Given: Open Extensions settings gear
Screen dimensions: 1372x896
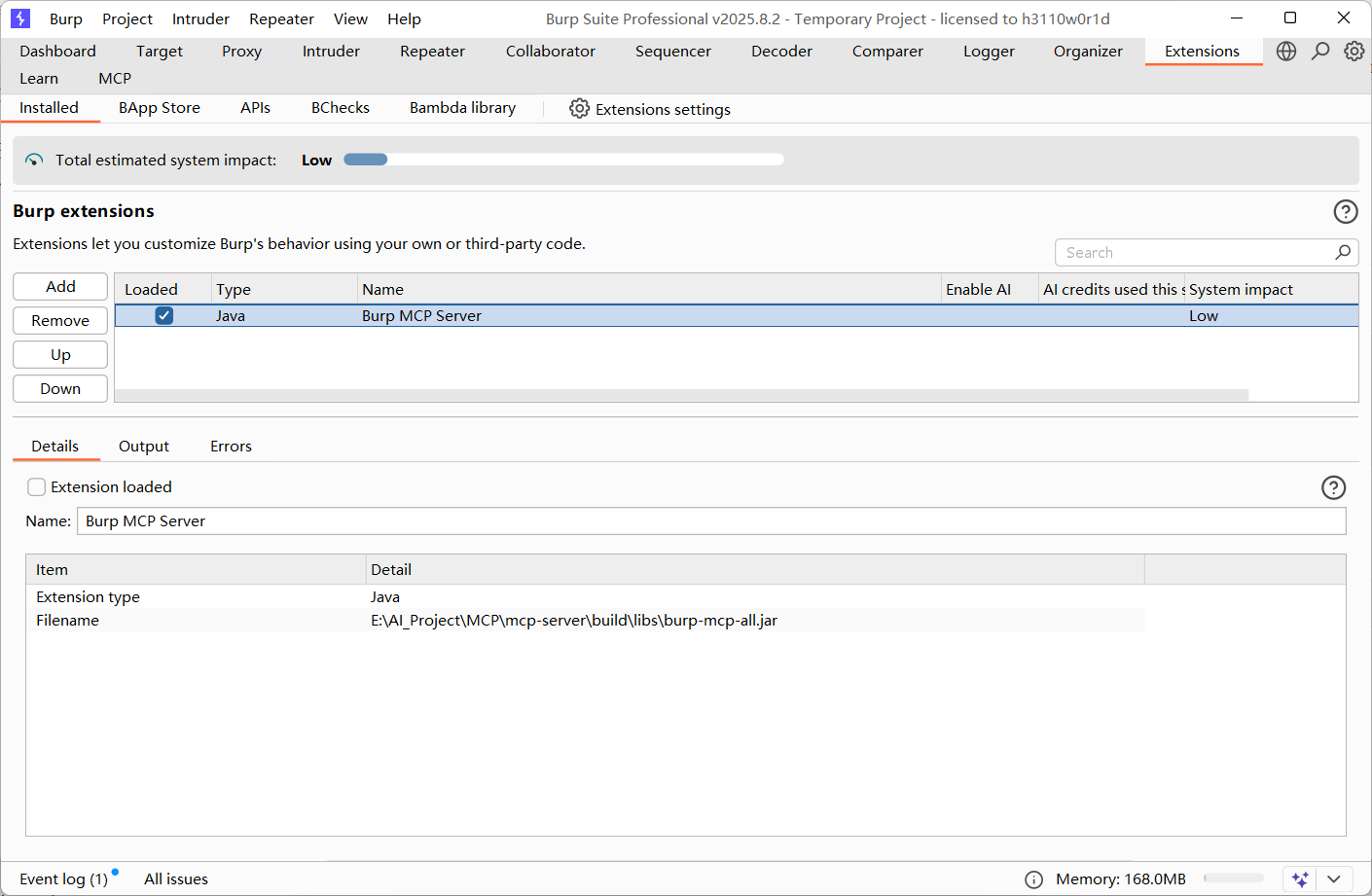Looking at the screenshot, I should (579, 109).
